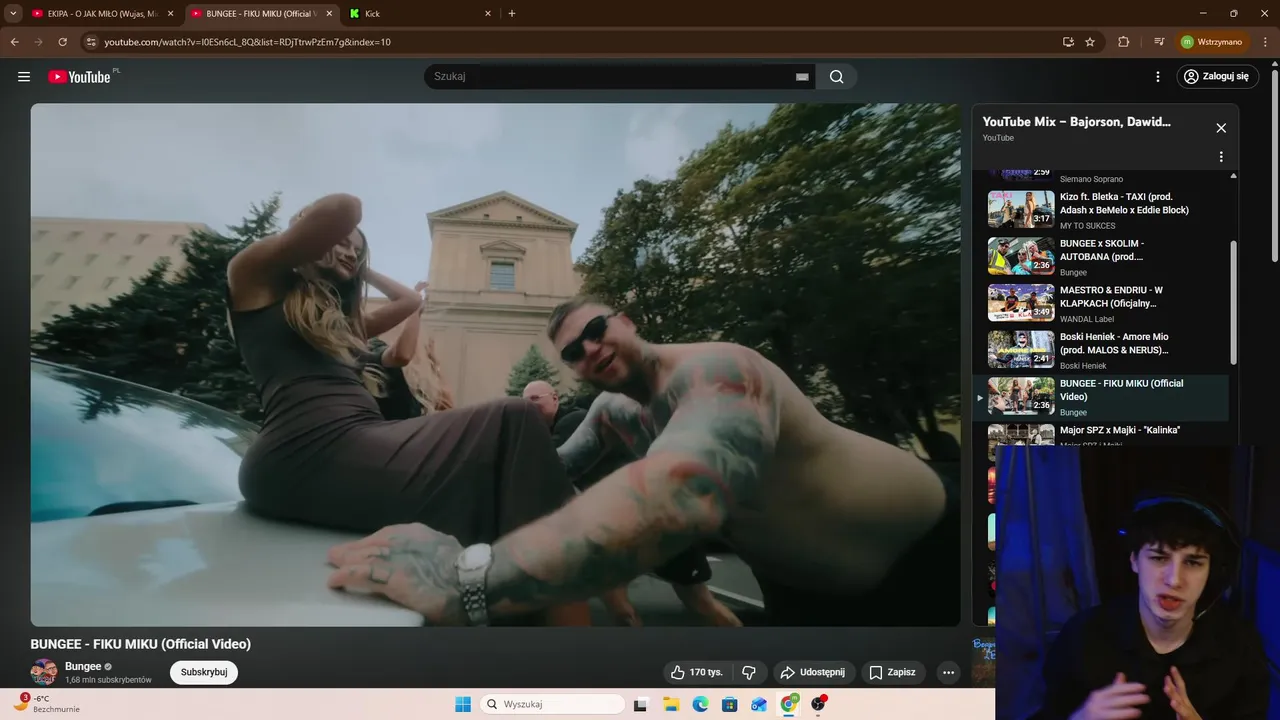The image size is (1280, 720).
Task: Reload the page
Action: 63,42
